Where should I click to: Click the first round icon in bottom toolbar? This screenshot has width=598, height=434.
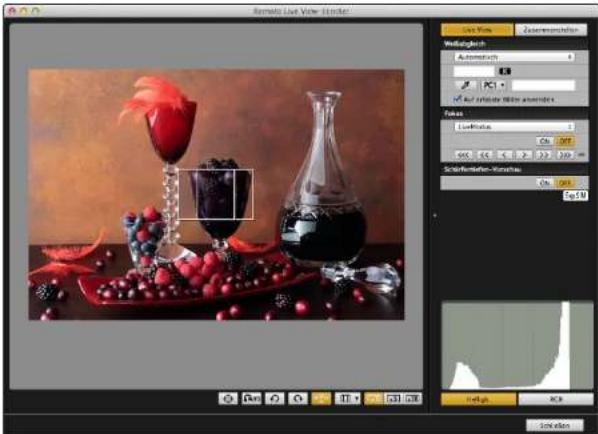228,399
